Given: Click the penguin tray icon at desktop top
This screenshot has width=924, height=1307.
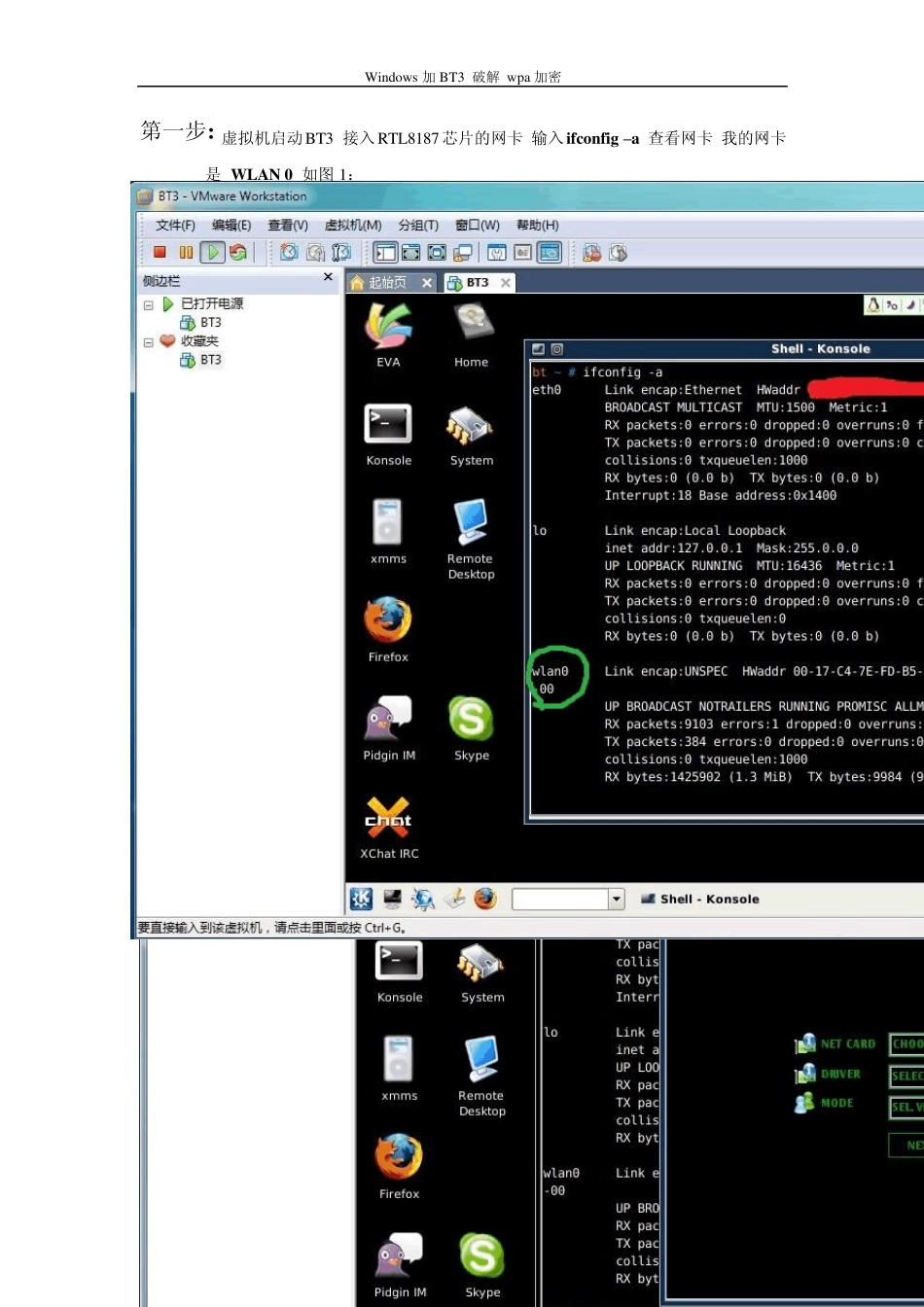Looking at the screenshot, I should coord(873,305).
